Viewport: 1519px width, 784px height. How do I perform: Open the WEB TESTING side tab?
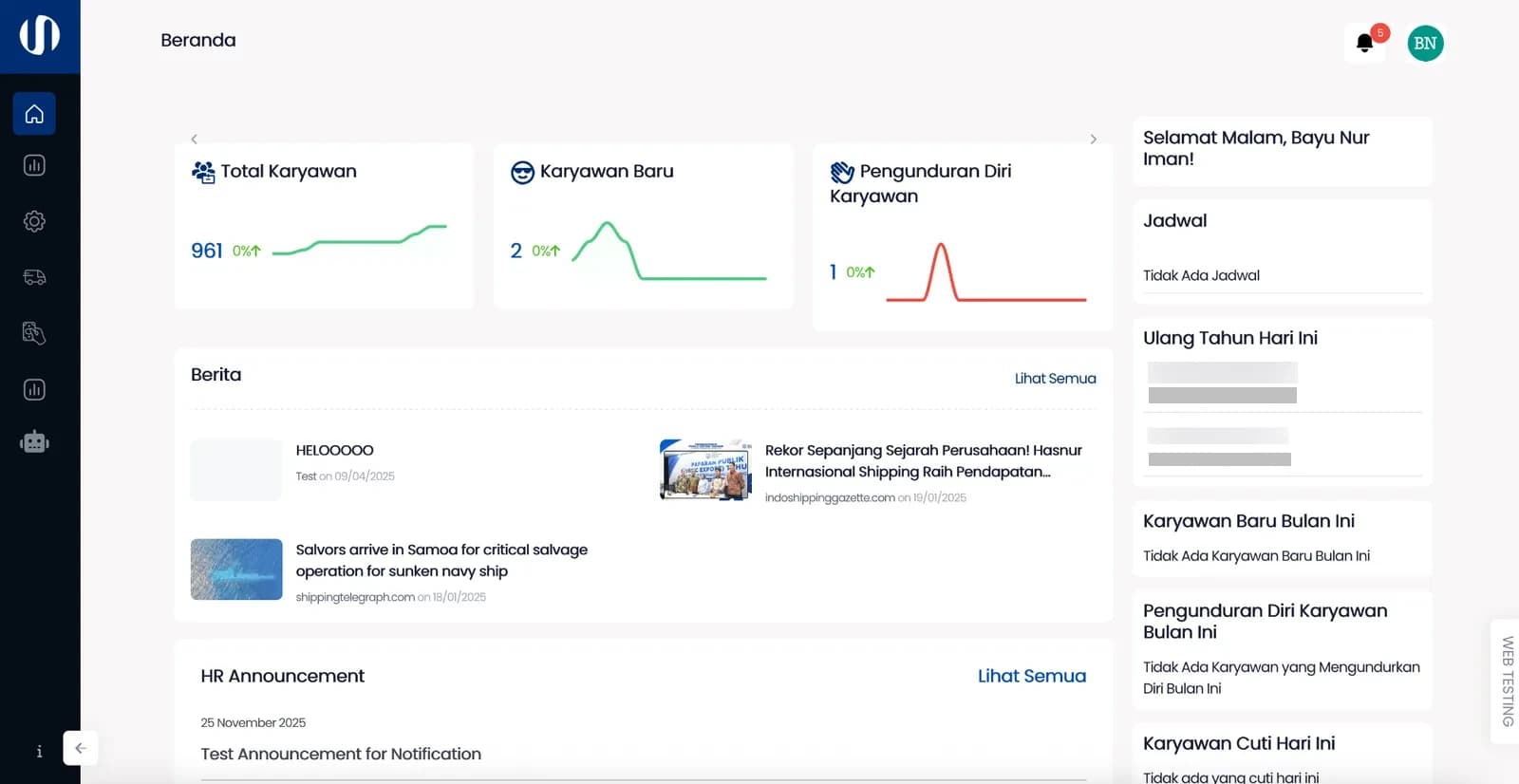point(1507,681)
